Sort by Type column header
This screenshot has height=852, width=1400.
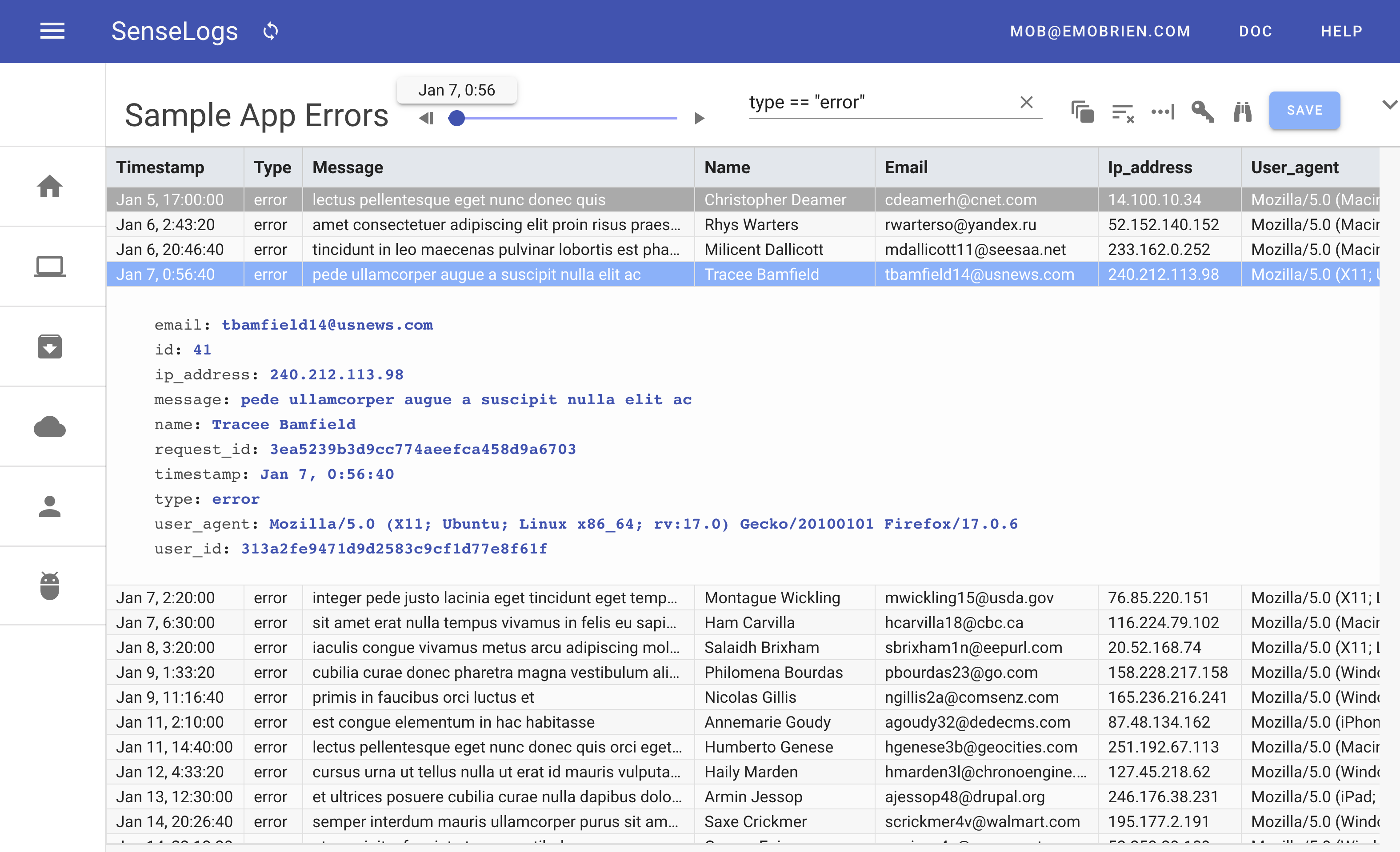click(x=272, y=167)
